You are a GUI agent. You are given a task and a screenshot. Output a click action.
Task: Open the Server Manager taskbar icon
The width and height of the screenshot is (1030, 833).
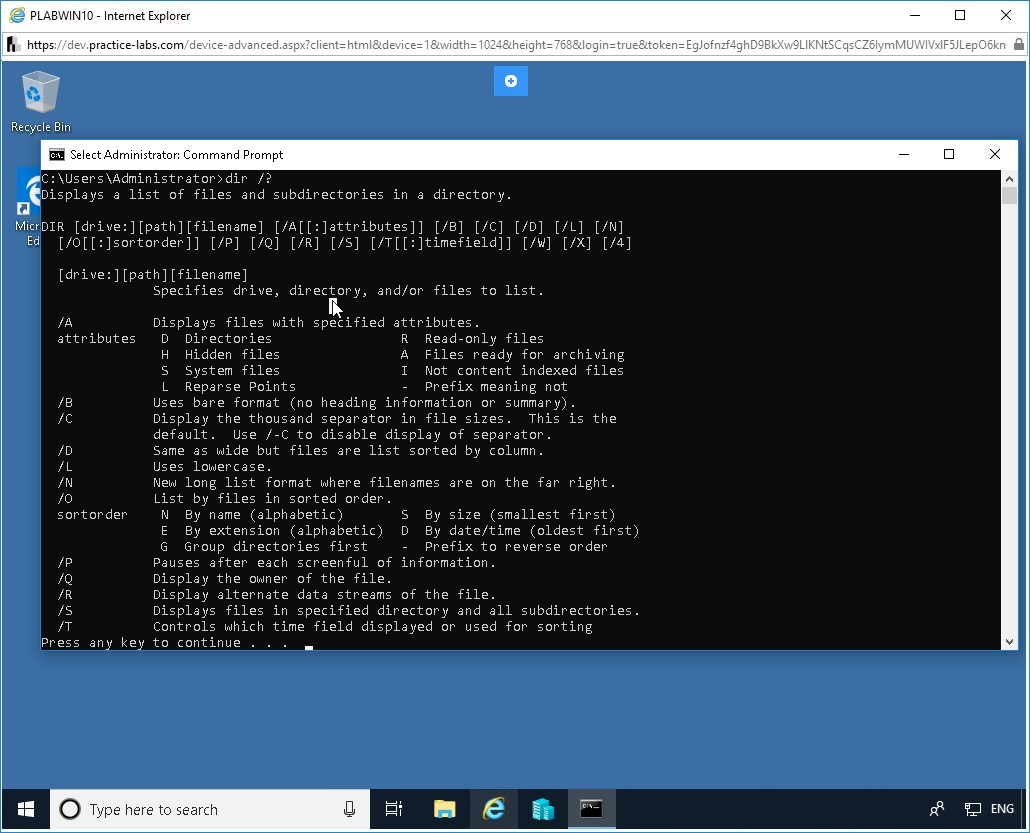(x=543, y=809)
